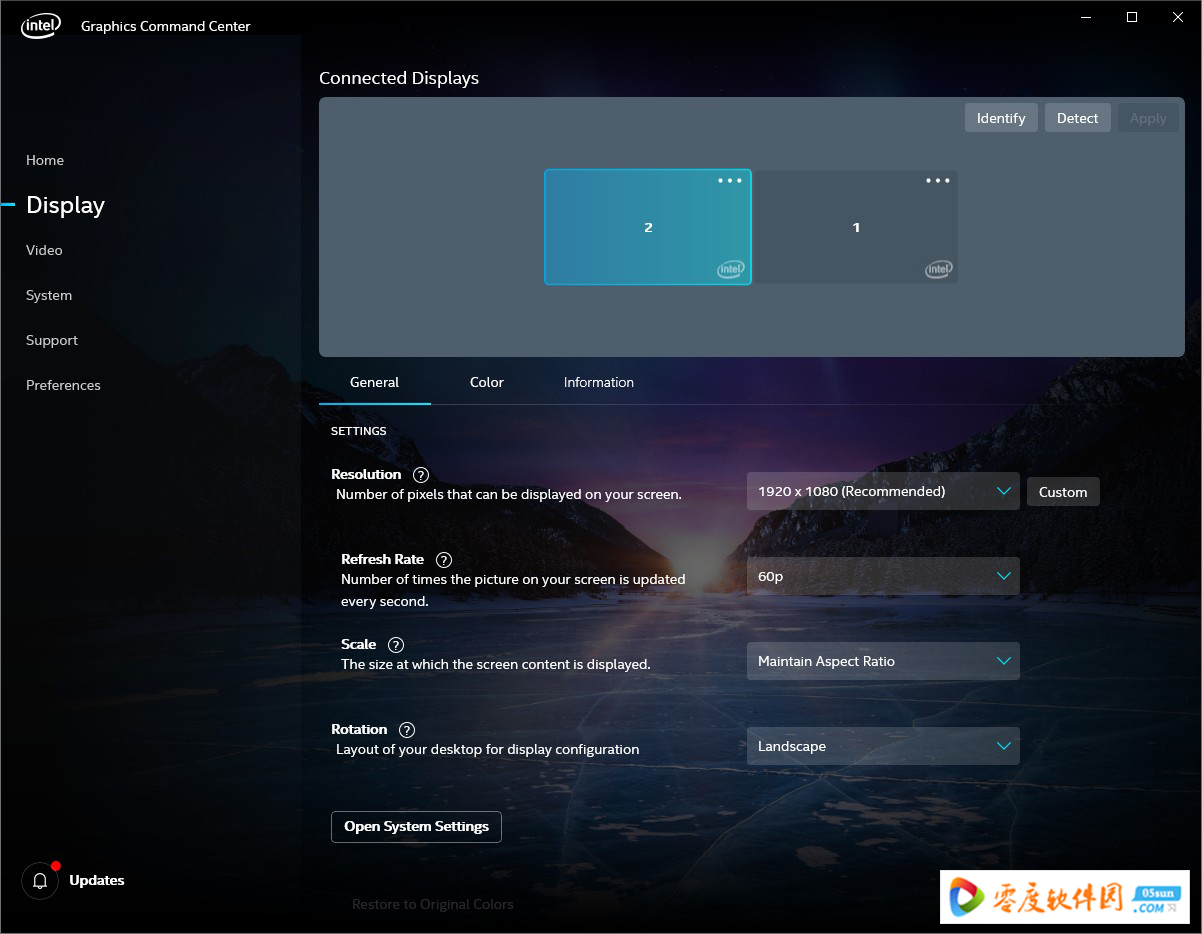Open the notification bell for Updates
This screenshot has height=934, width=1202.
[40, 881]
